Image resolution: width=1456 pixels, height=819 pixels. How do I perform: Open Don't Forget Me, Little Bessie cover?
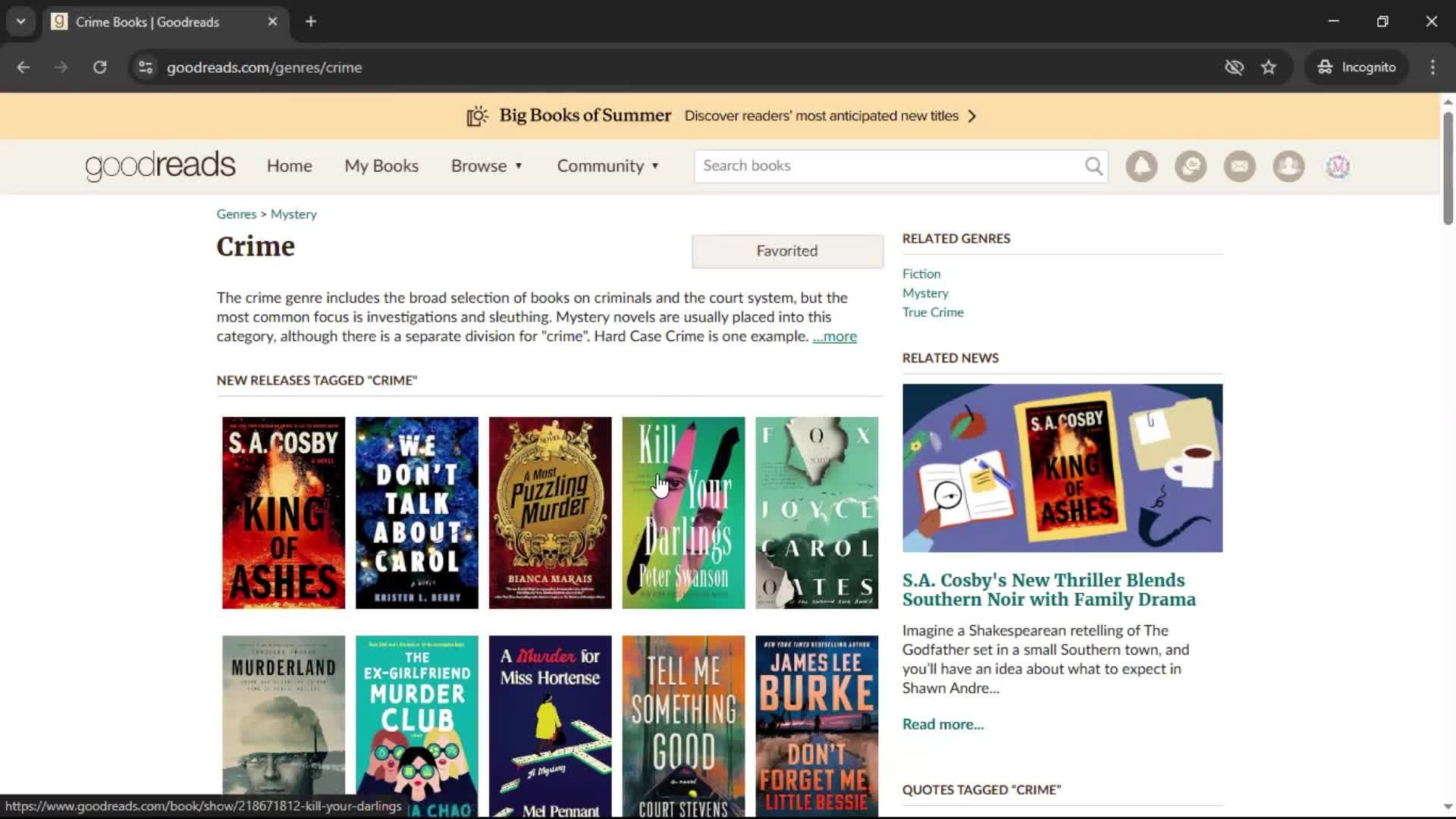[817, 726]
